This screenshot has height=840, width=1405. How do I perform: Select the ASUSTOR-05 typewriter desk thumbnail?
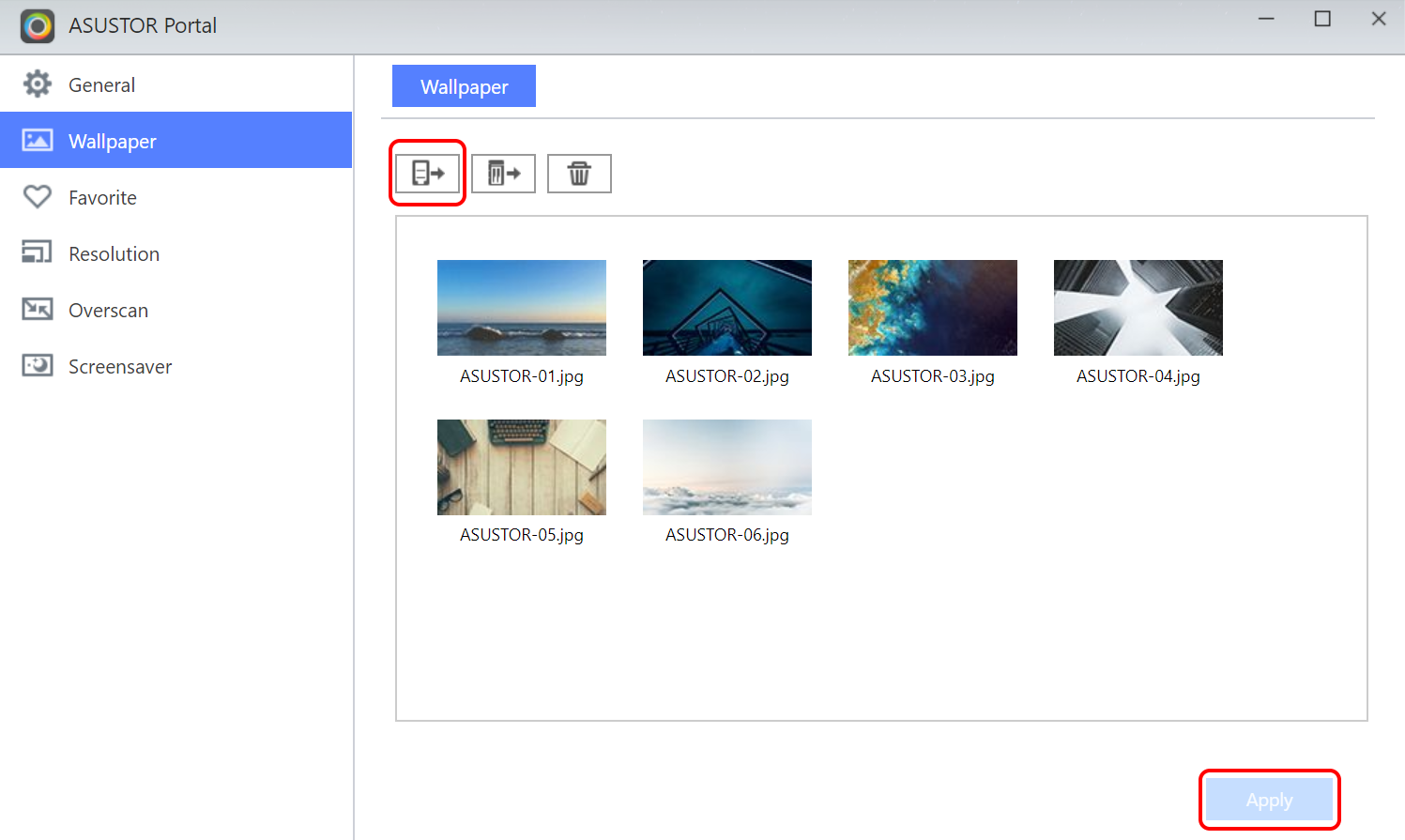522,467
